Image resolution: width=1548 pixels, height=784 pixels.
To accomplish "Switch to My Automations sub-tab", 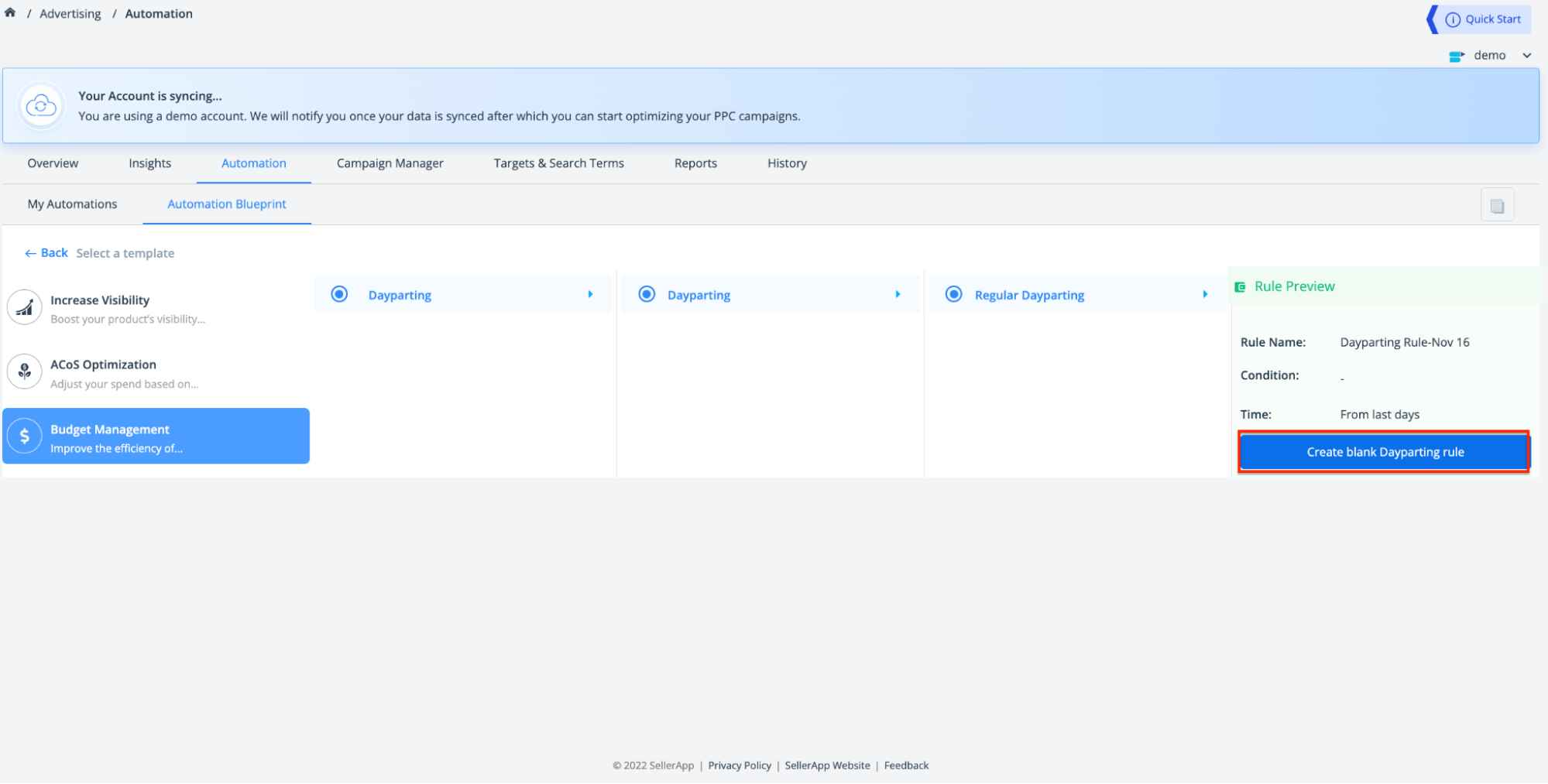I will coord(72,204).
